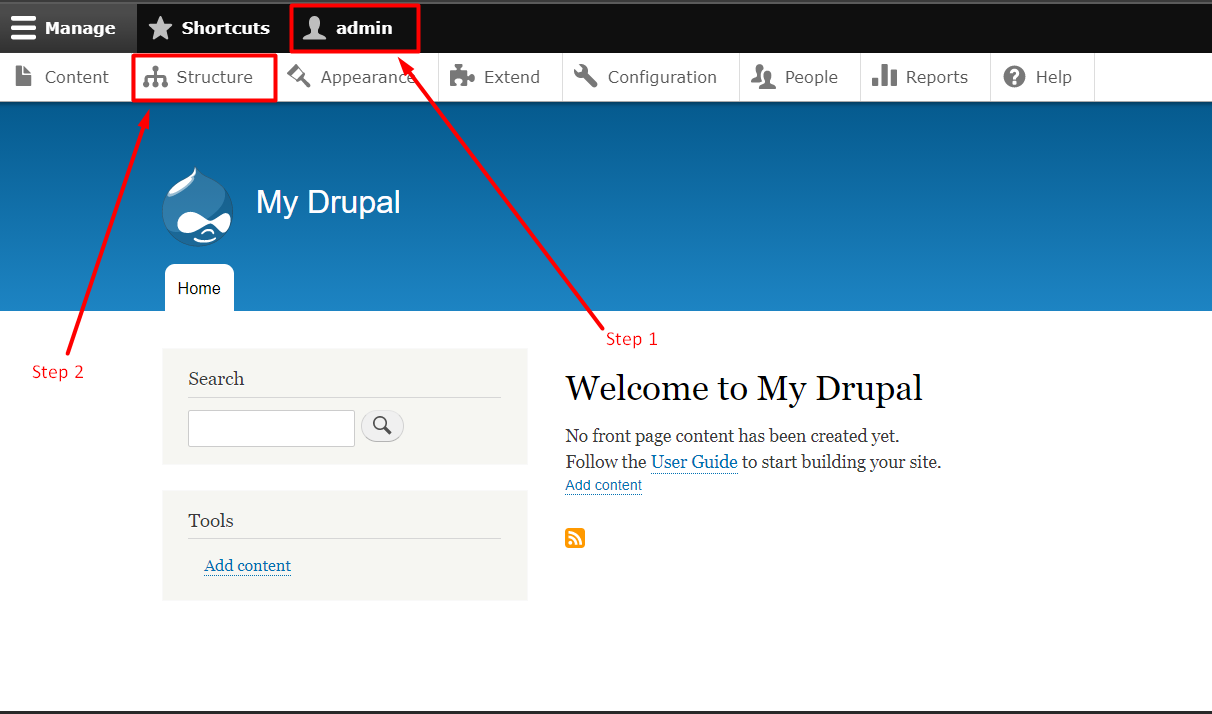Image resolution: width=1212 pixels, height=714 pixels.
Task: Click Add content below the welcome text
Action: pos(604,485)
